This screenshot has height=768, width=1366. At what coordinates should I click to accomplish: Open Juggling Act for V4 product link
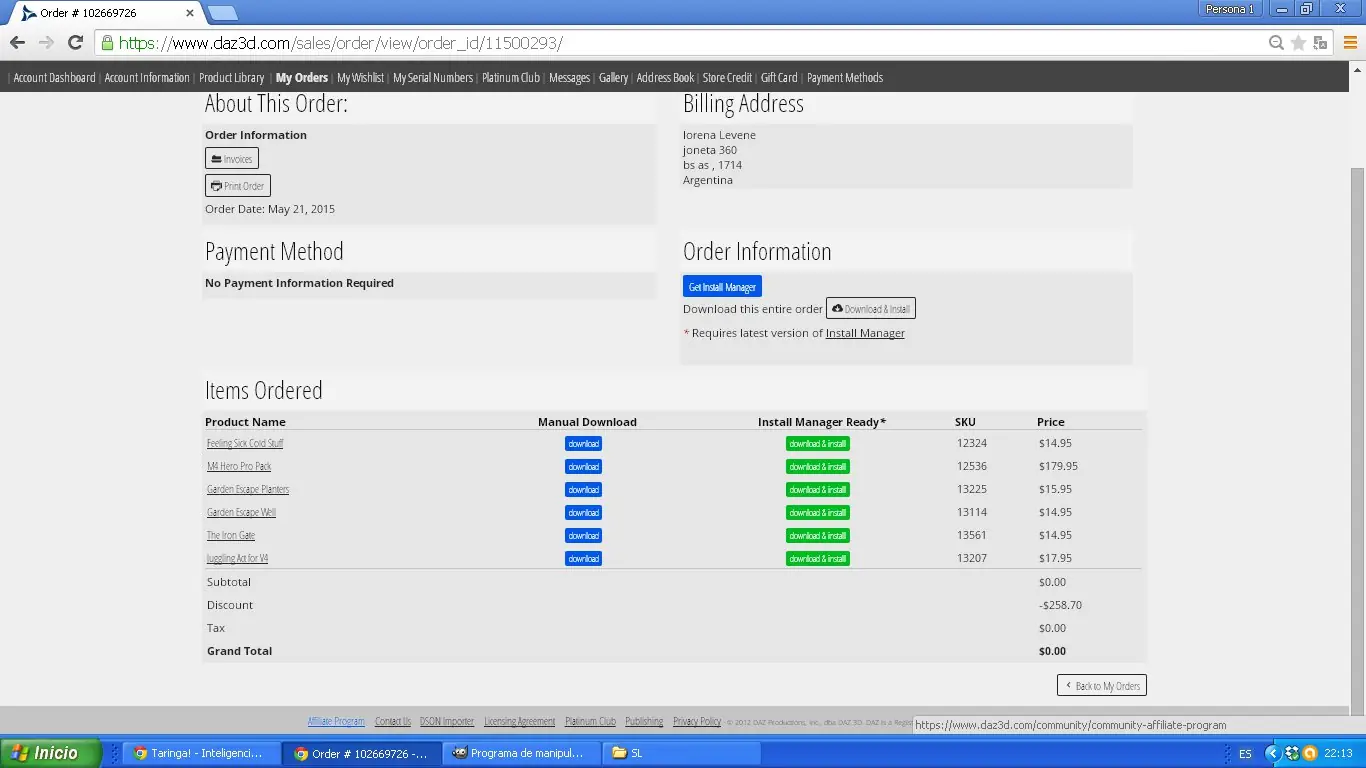pos(238,558)
